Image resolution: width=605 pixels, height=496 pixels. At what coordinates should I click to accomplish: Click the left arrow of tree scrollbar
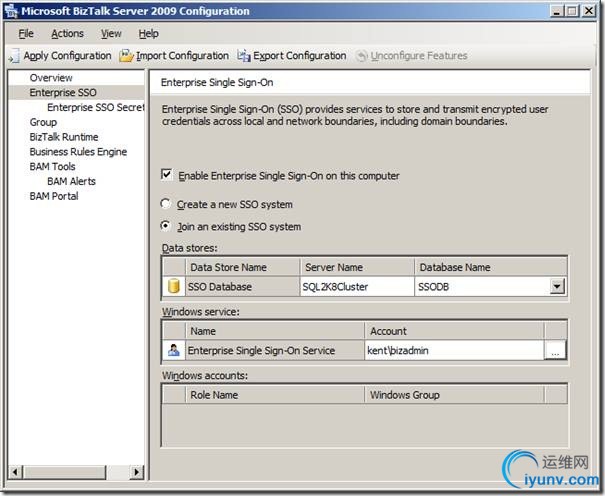click(15, 472)
